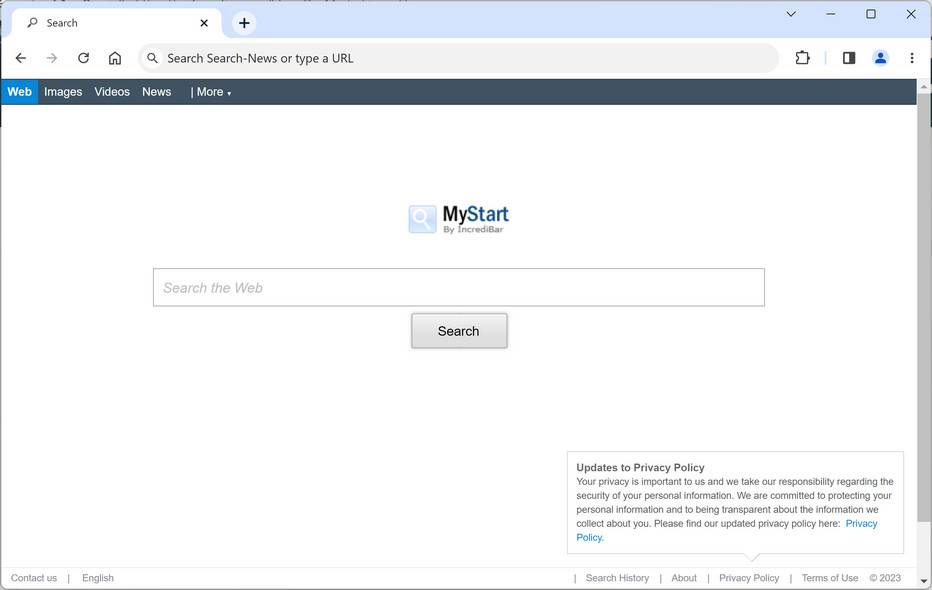Click the MyStart logo

[x=458, y=216]
